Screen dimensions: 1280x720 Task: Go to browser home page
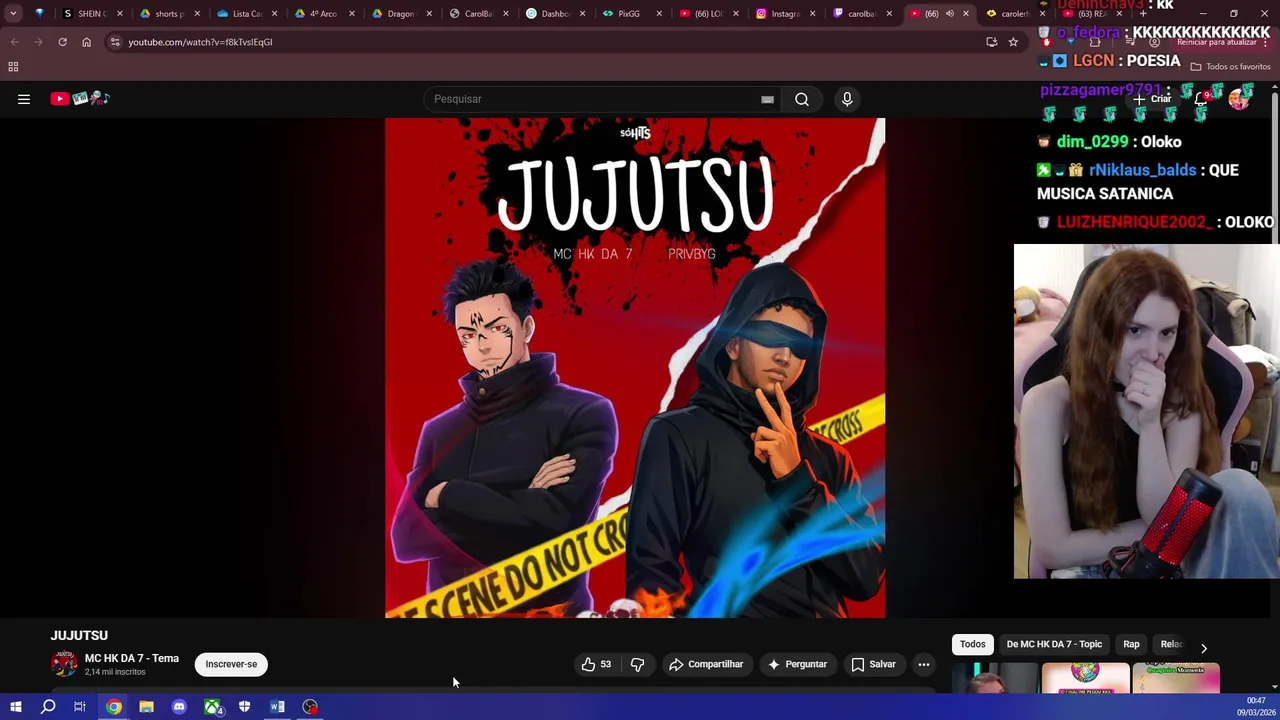[x=86, y=42]
